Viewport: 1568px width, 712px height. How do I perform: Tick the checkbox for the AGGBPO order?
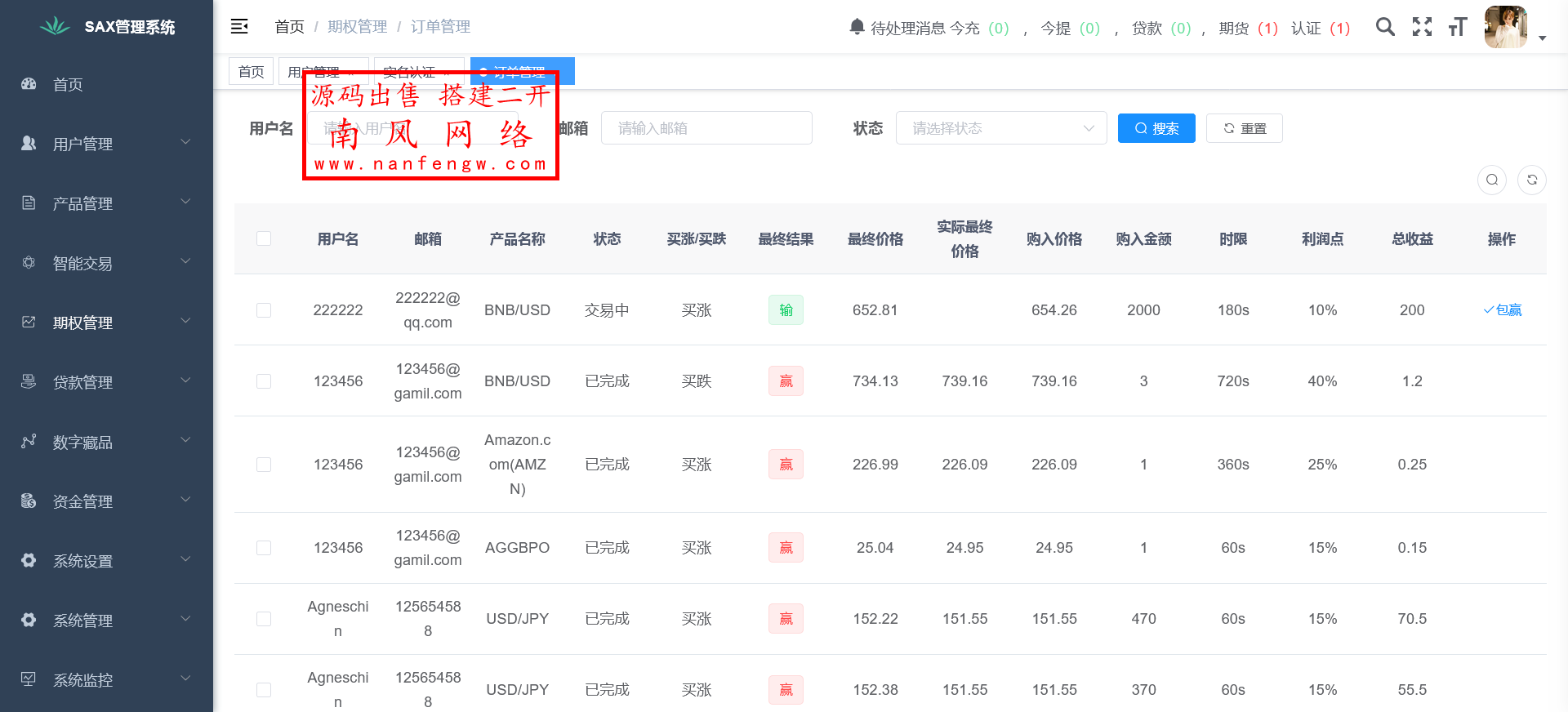point(264,548)
